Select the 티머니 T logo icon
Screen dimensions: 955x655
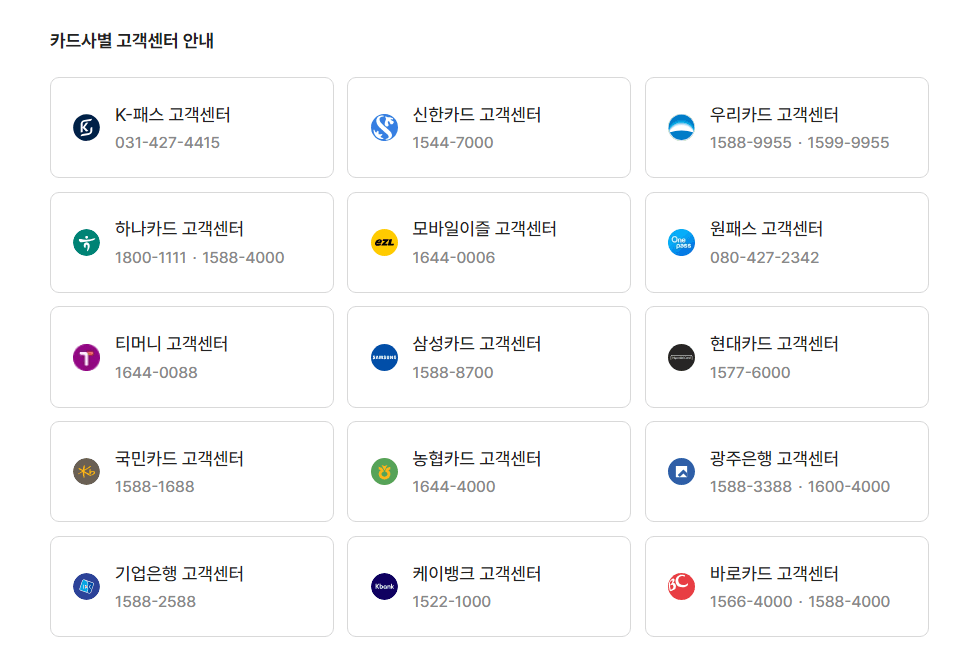coord(84,357)
